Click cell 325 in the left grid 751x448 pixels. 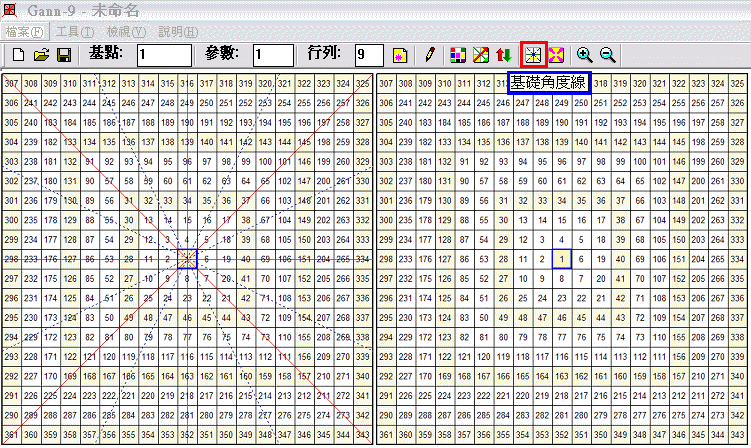pyautogui.click(x=363, y=83)
